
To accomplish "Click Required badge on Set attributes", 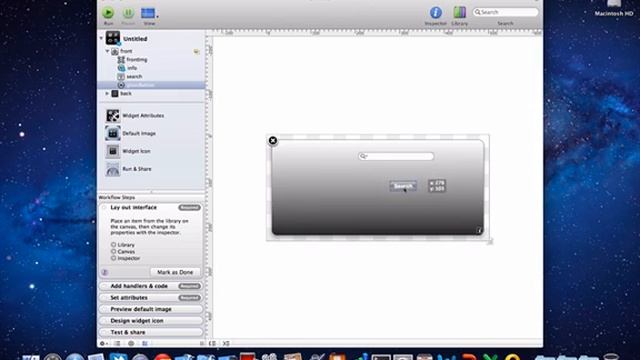I will pos(189,298).
